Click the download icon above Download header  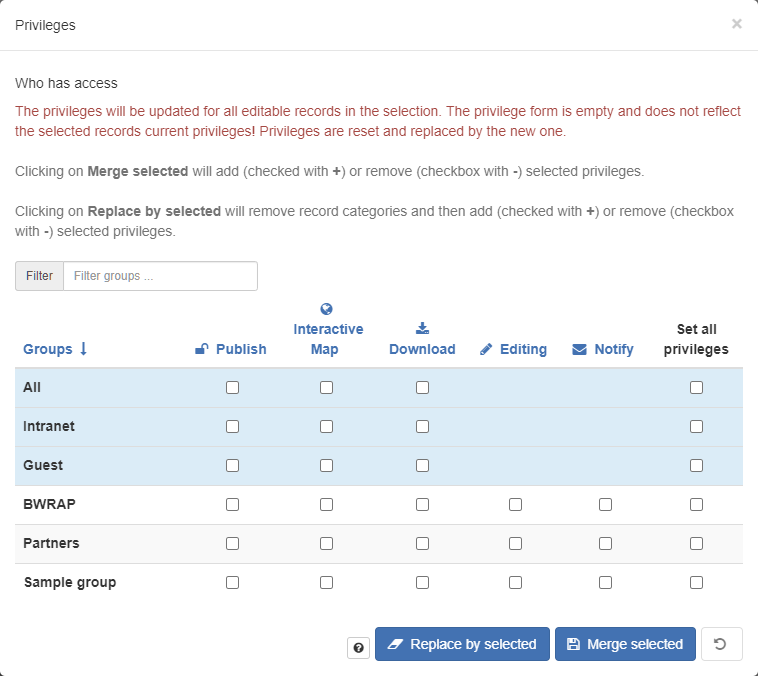point(423,328)
